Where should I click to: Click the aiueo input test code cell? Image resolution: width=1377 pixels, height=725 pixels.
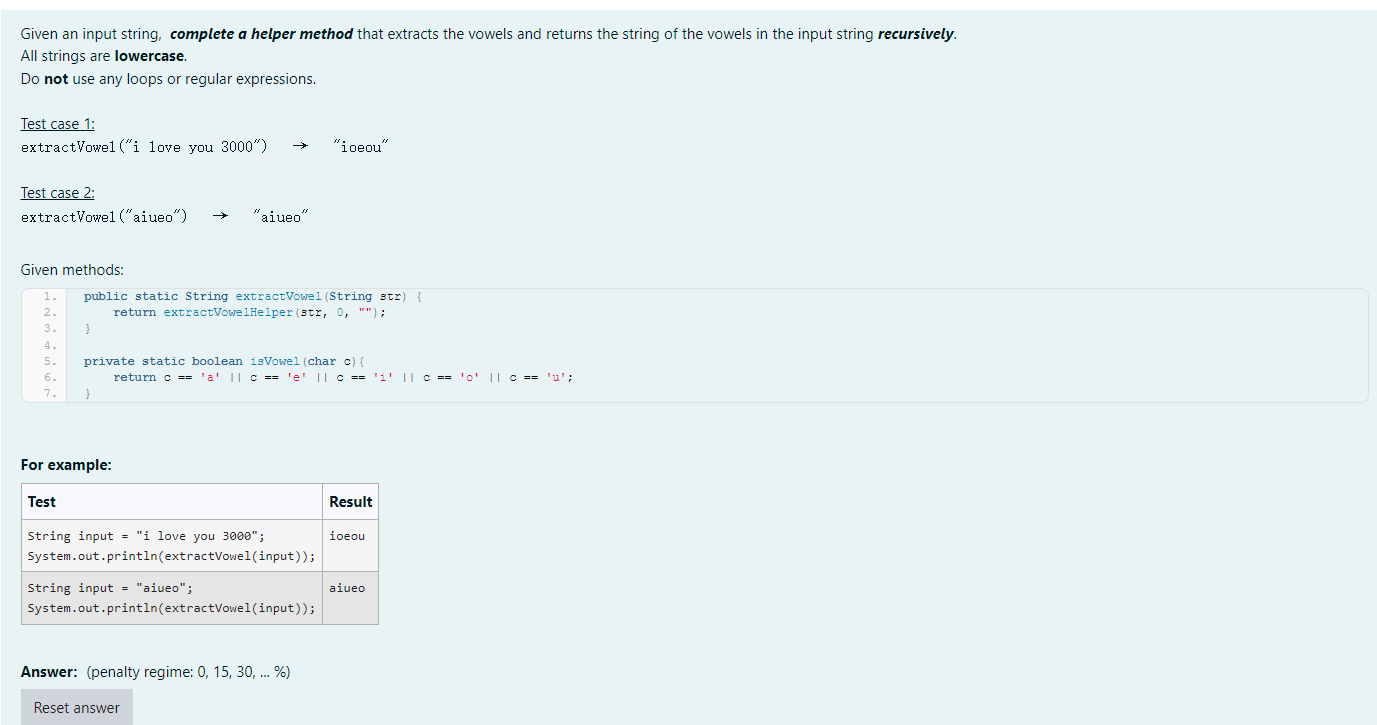pos(170,597)
